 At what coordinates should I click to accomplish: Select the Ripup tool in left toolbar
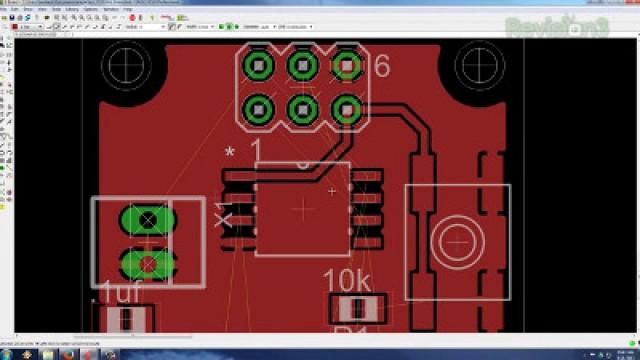9,137
